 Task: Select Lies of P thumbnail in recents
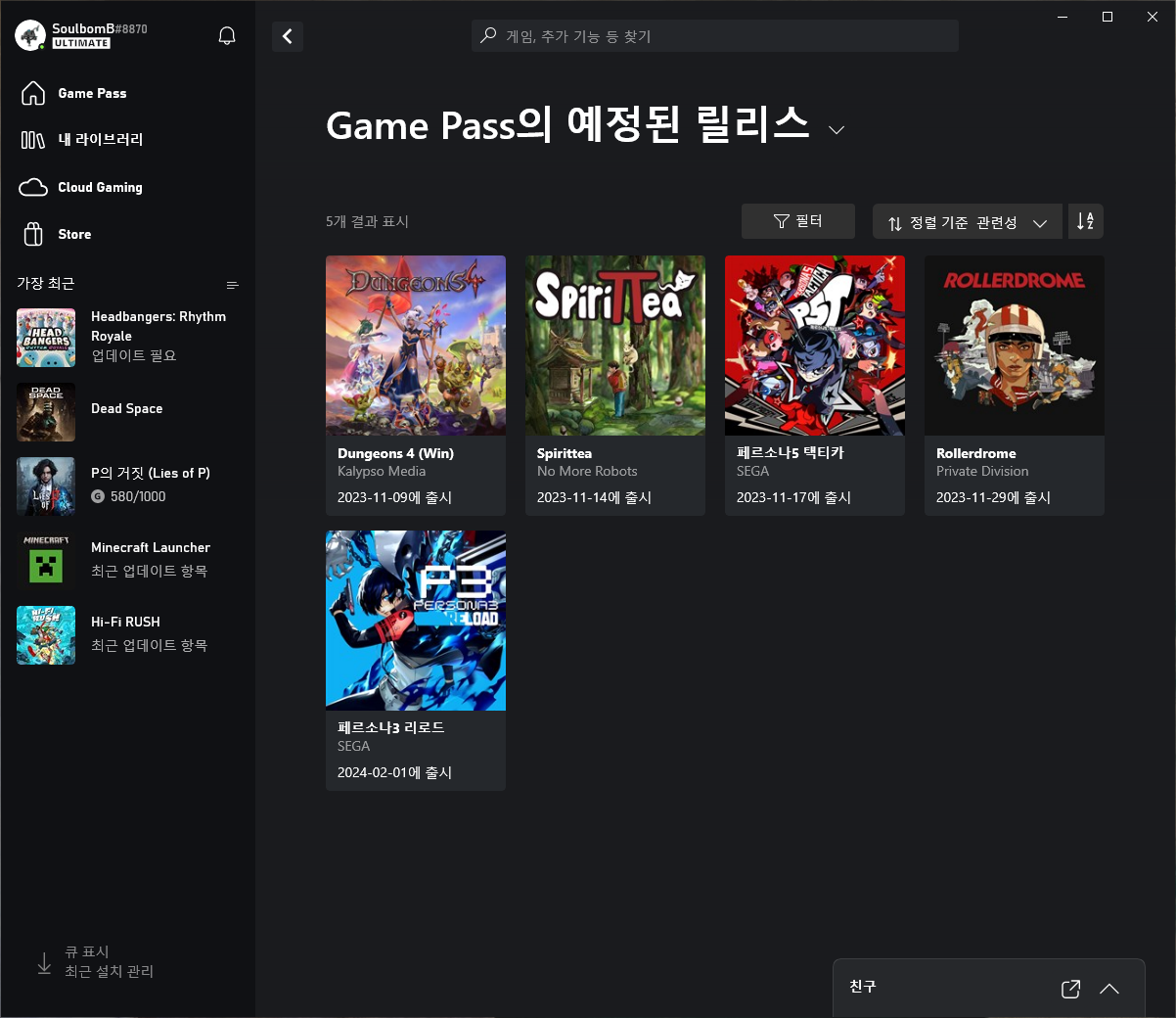[46, 486]
